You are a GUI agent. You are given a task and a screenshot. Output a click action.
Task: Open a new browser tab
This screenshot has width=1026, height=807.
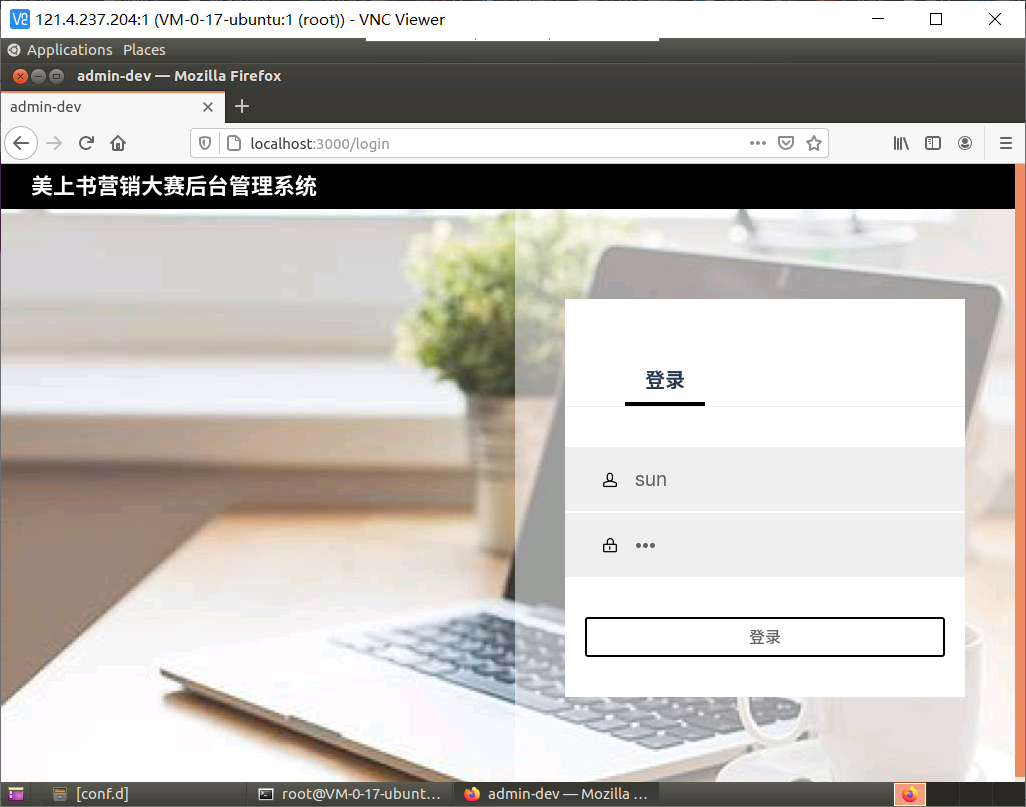coord(241,106)
